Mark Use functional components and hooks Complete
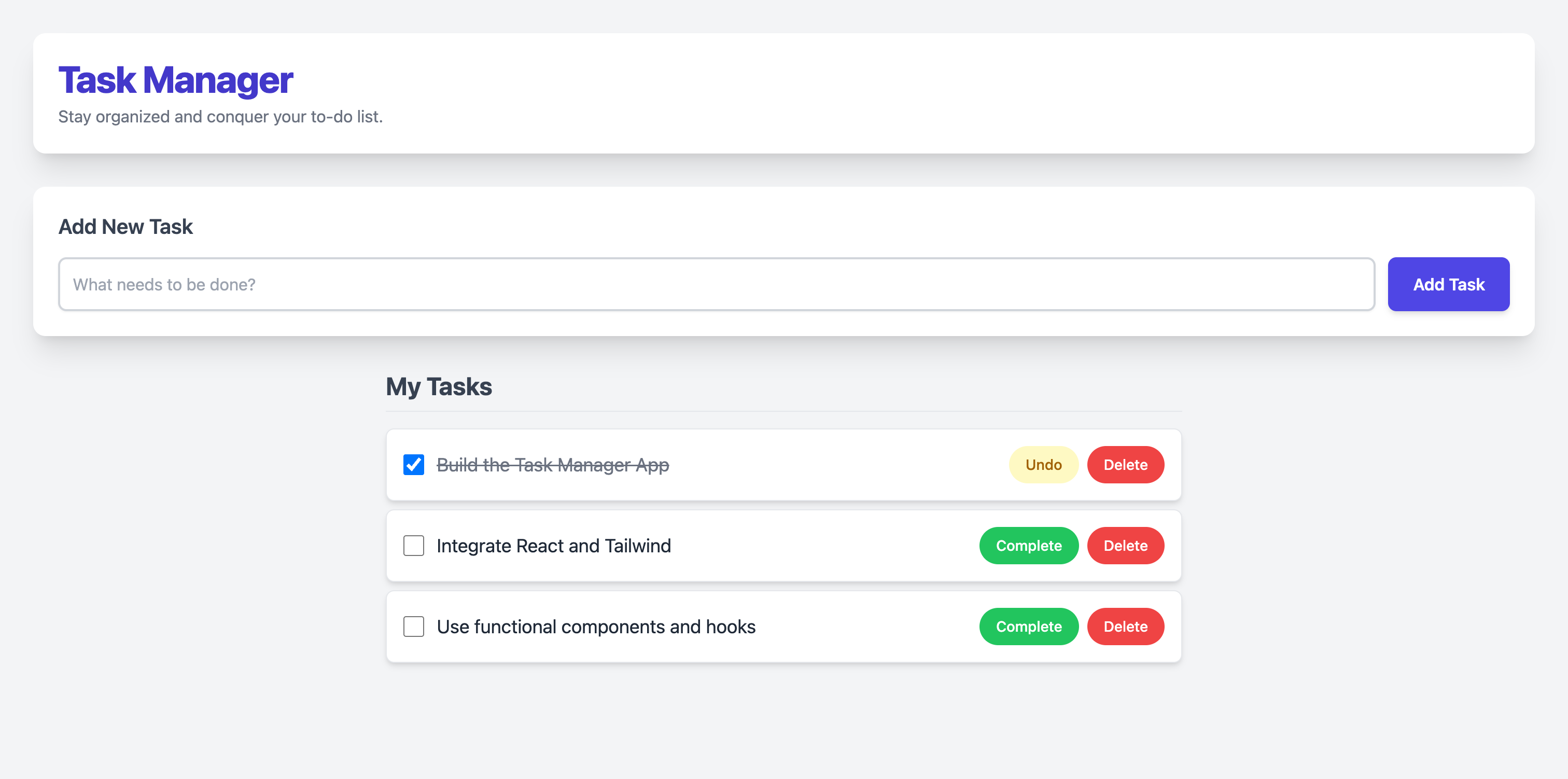 [x=1029, y=626]
